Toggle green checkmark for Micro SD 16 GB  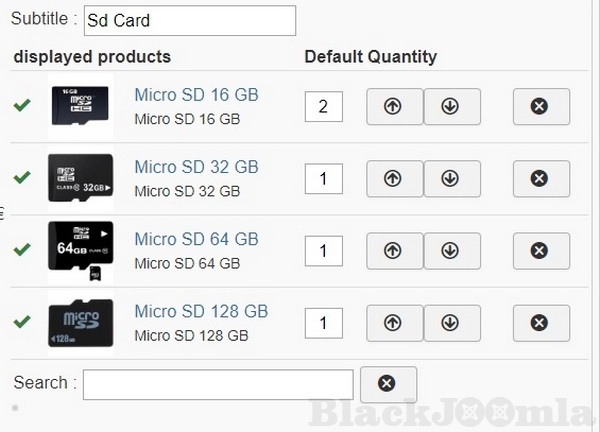pos(22,105)
